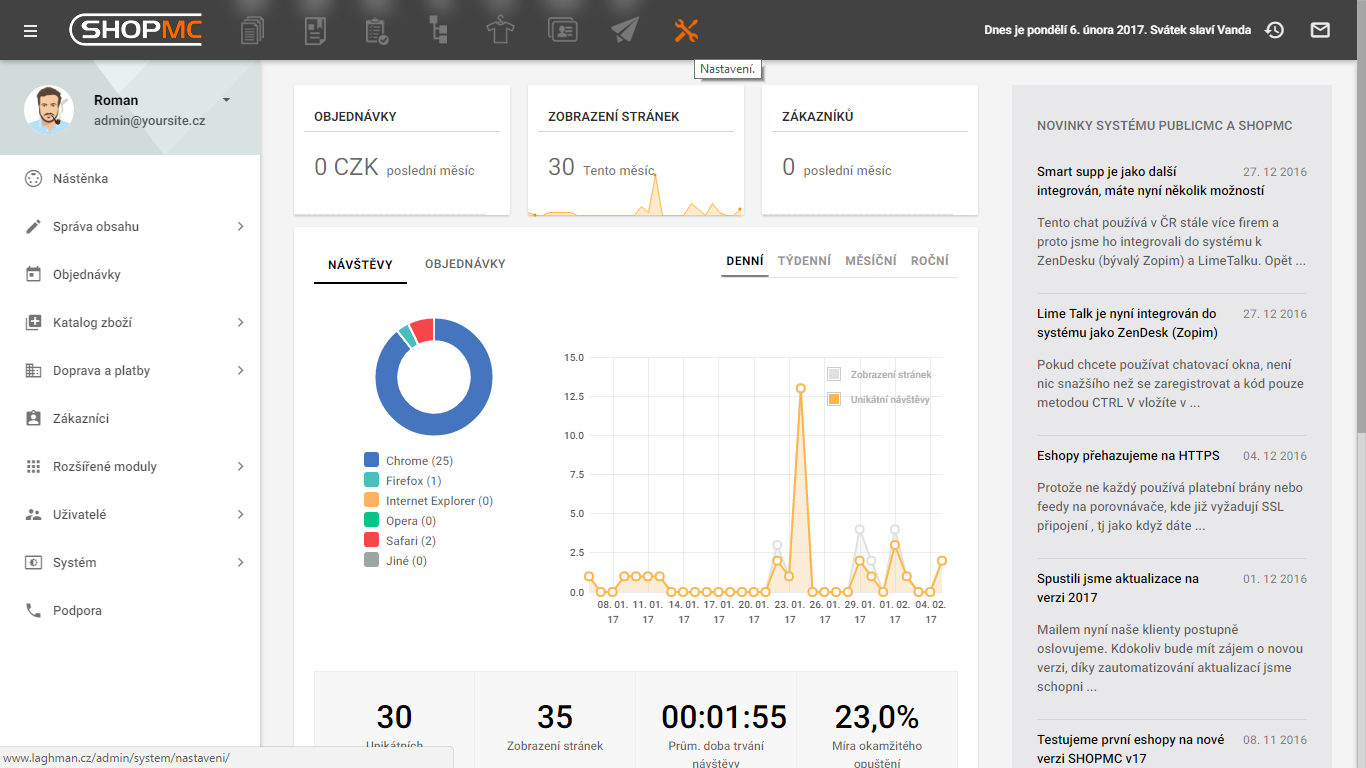Open the hierarchy tree icon in top bar
Image resolution: width=1366 pixels, height=768 pixels.
point(438,30)
